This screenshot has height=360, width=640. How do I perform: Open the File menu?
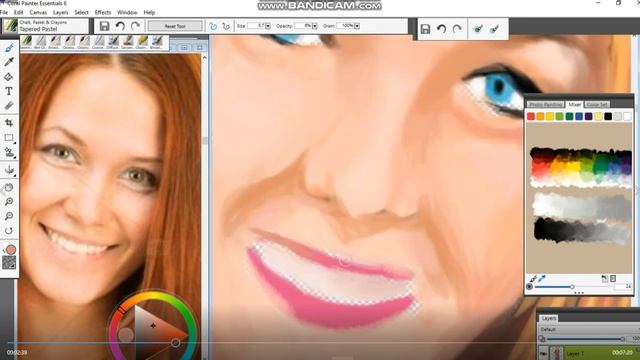click(x=4, y=13)
